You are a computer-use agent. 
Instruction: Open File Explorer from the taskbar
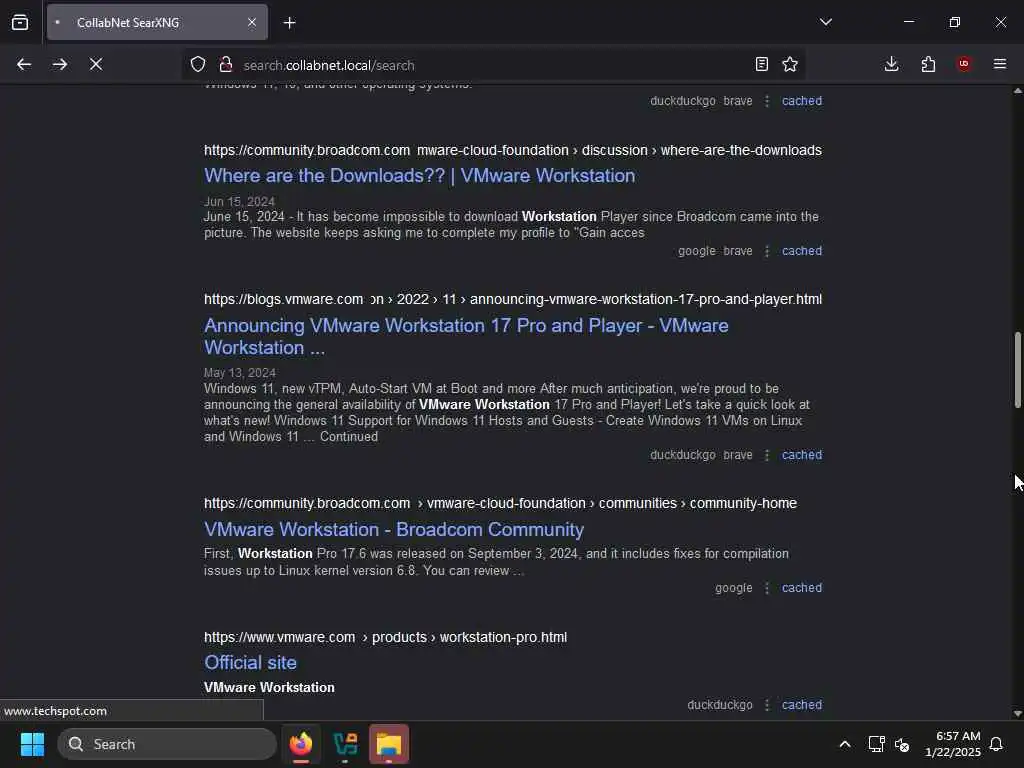point(389,744)
